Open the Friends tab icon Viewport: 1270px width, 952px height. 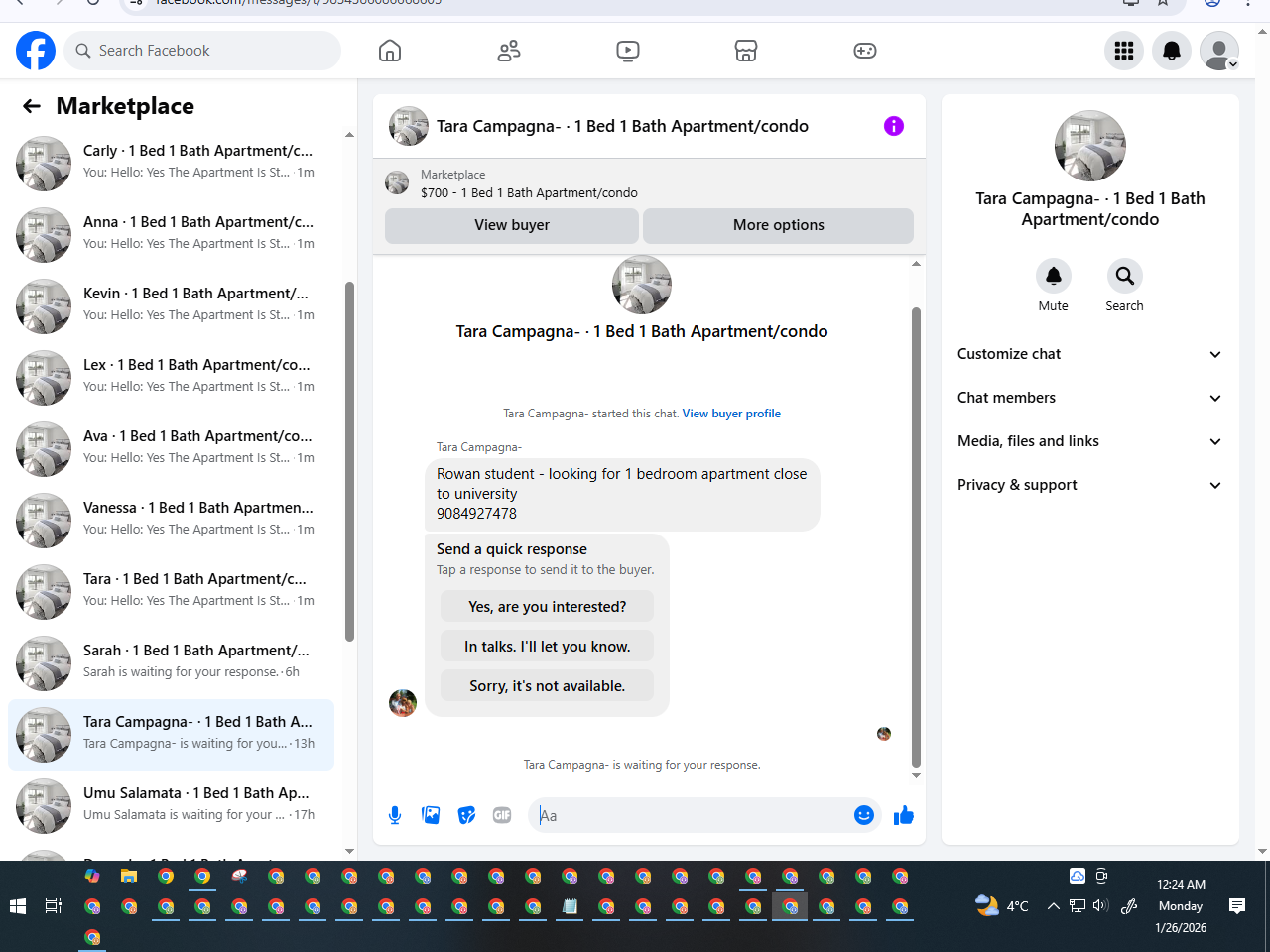(509, 51)
